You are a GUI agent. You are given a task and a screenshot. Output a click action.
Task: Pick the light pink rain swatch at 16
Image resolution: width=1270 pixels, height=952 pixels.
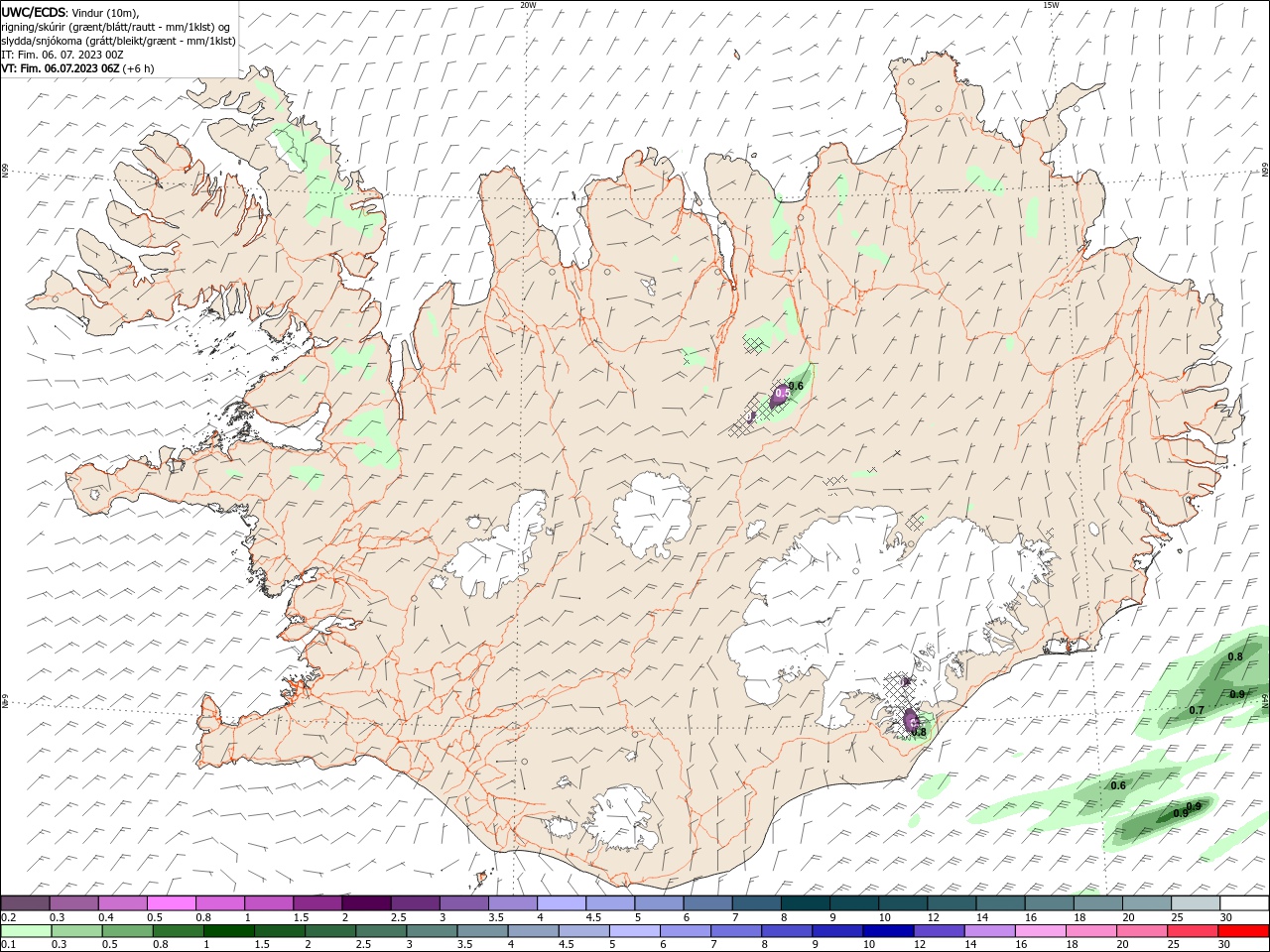click(x=1039, y=931)
